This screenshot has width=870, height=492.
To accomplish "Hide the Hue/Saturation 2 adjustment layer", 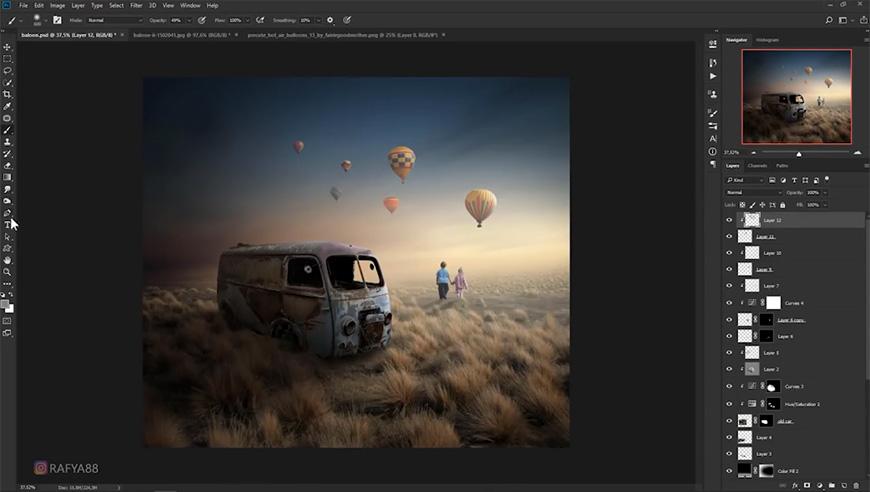I will 729,403.
